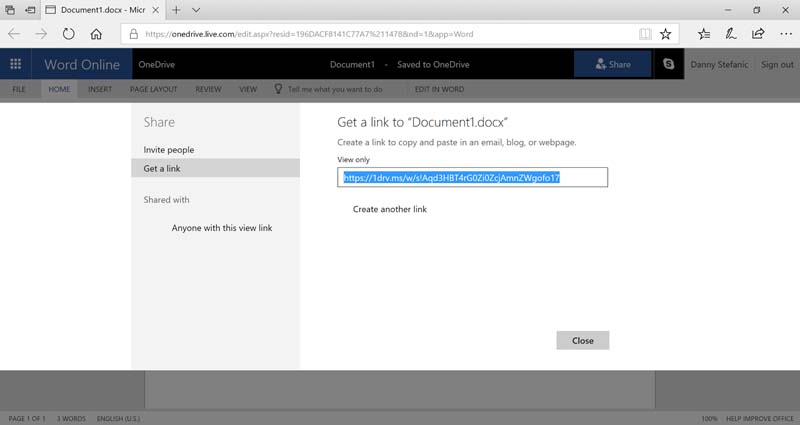The width and height of the screenshot is (800, 425).
Task: Go to browser home page
Action: point(96,34)
